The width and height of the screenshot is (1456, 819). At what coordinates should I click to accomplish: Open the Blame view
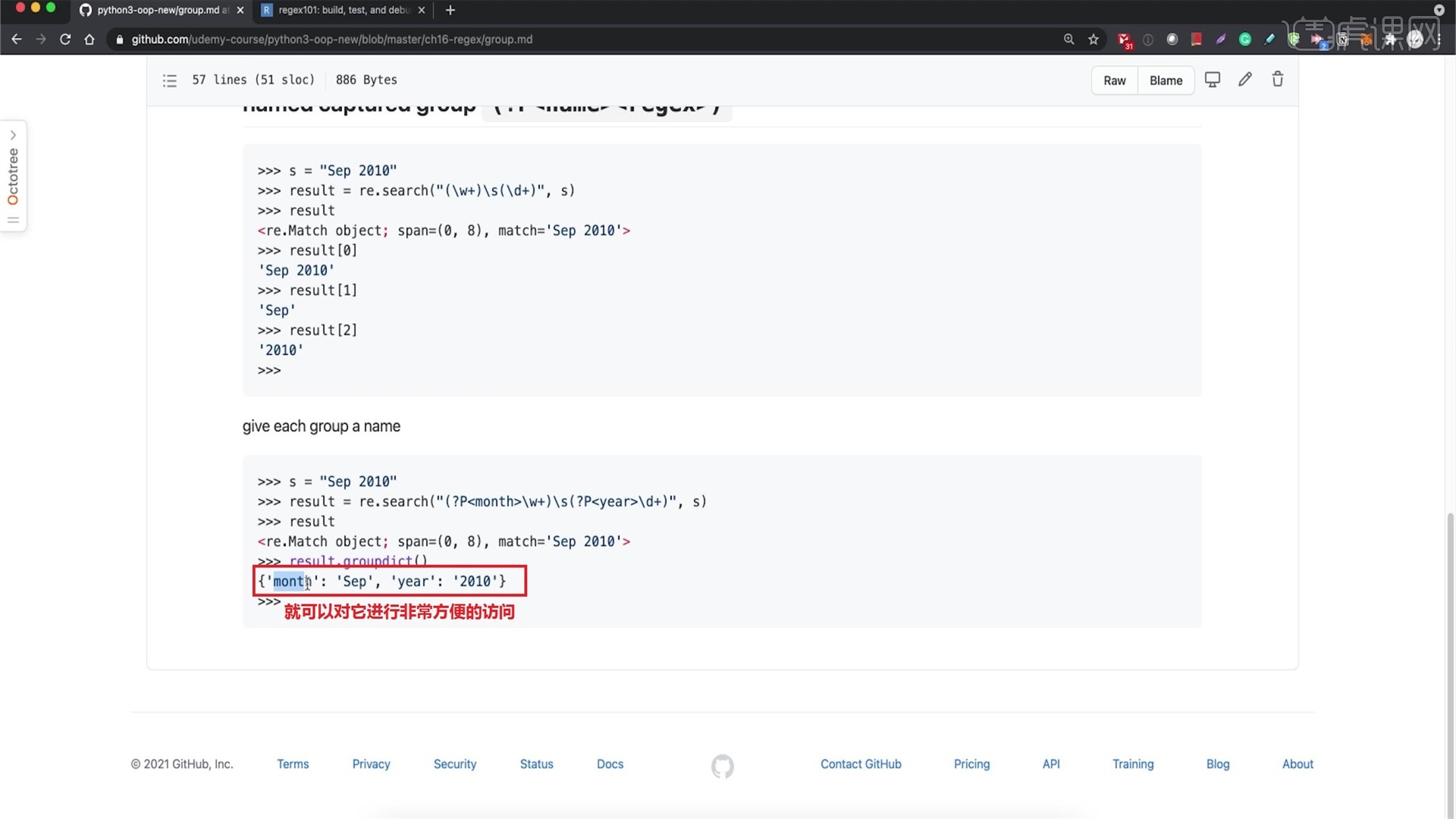(1166, 80)
